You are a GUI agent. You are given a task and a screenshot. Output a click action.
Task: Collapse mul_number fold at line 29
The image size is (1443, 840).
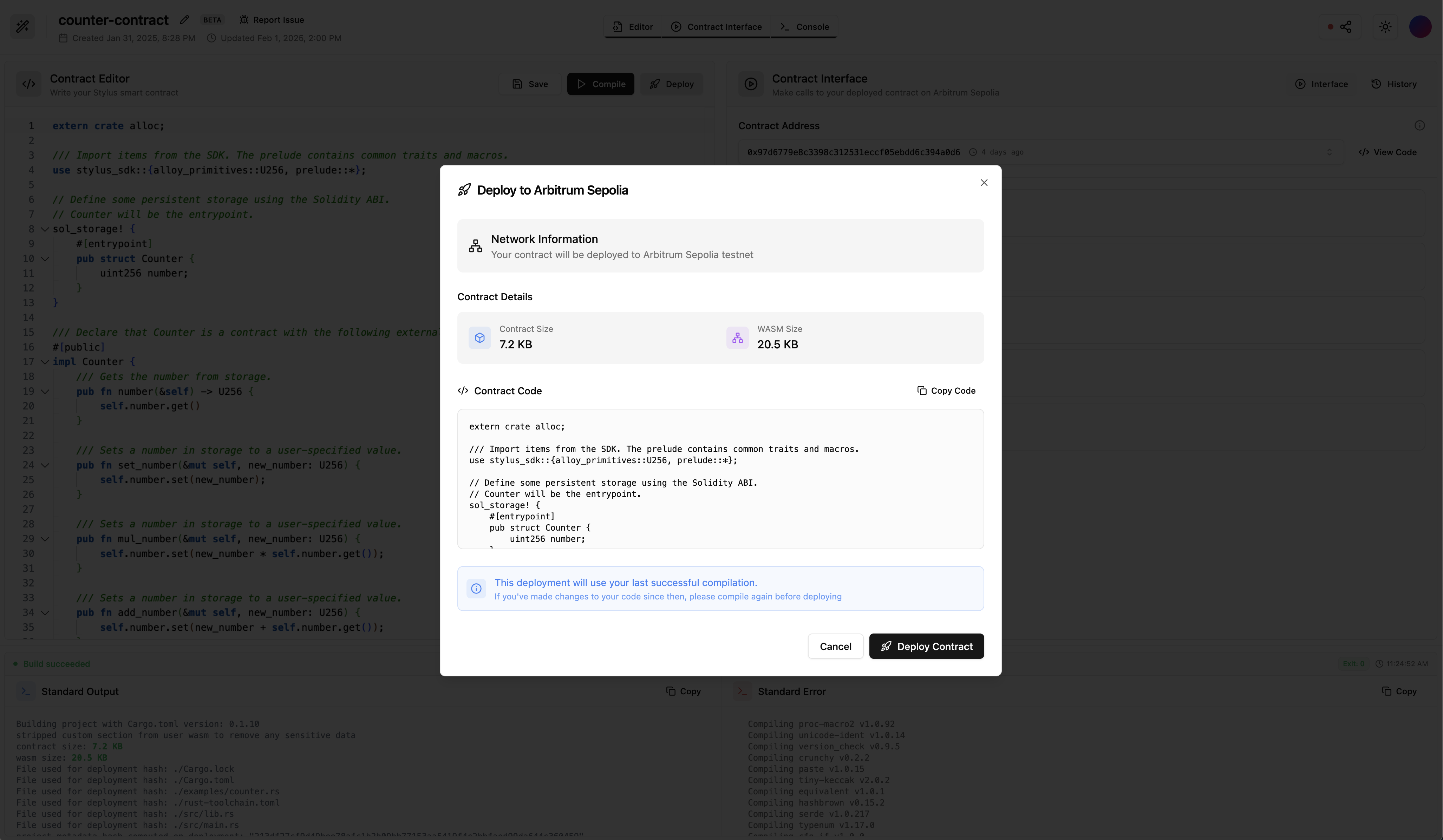click(x=45, y=539)
